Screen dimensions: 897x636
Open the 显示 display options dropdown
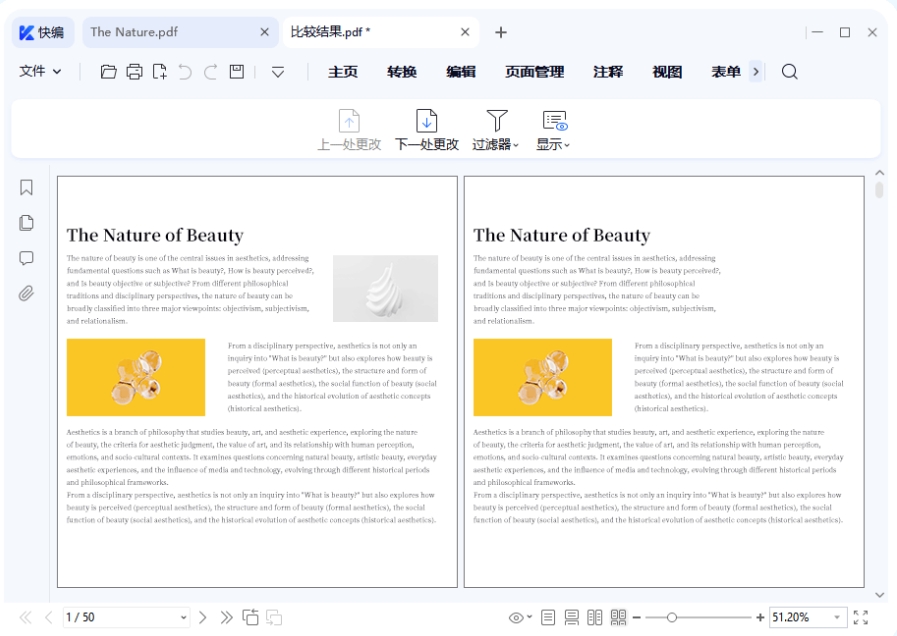552,128
